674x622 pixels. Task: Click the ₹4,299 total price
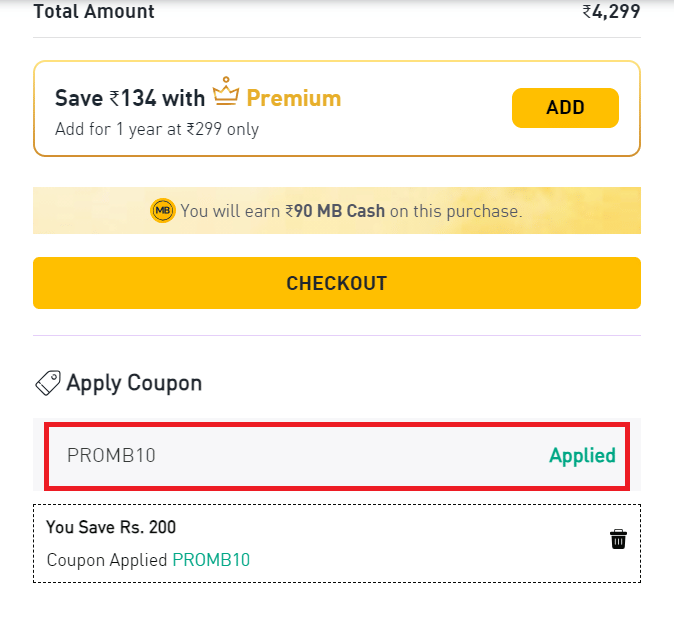click(x=611, y=12)
